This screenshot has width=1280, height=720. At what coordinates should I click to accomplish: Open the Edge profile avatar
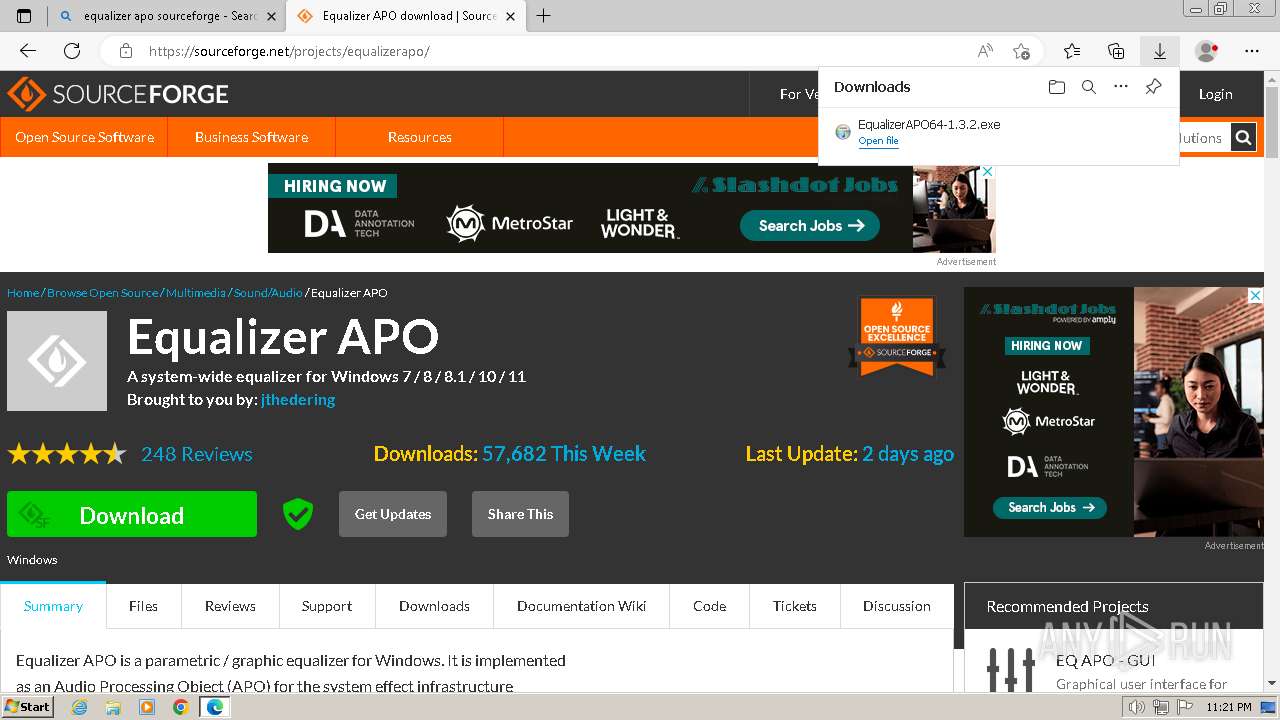[x=1206, y=51]
